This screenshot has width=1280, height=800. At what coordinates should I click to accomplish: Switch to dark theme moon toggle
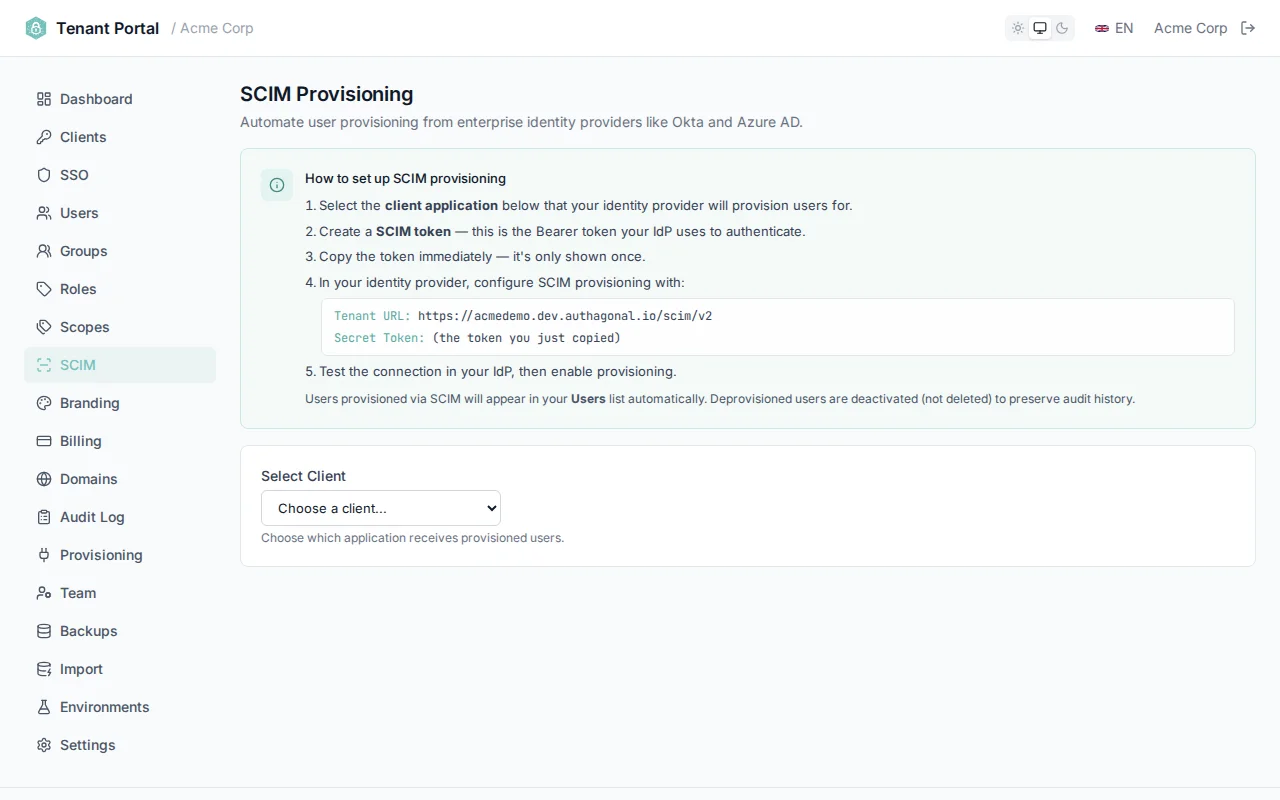tap(1062, 28)
